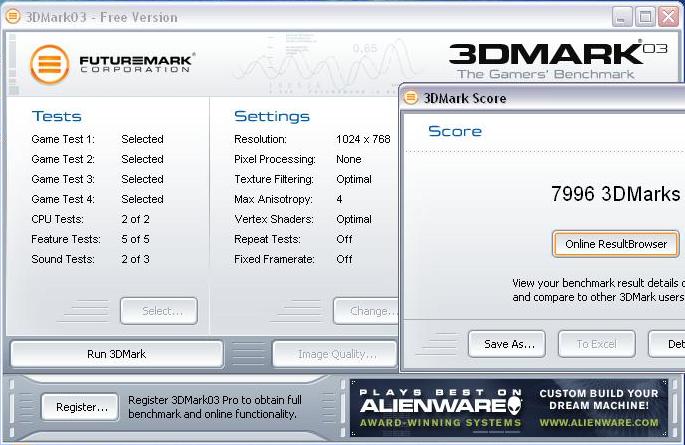The image size is (685, 445).
Task: Click the orange Futuremark logo icon
Action: point(50,65)
